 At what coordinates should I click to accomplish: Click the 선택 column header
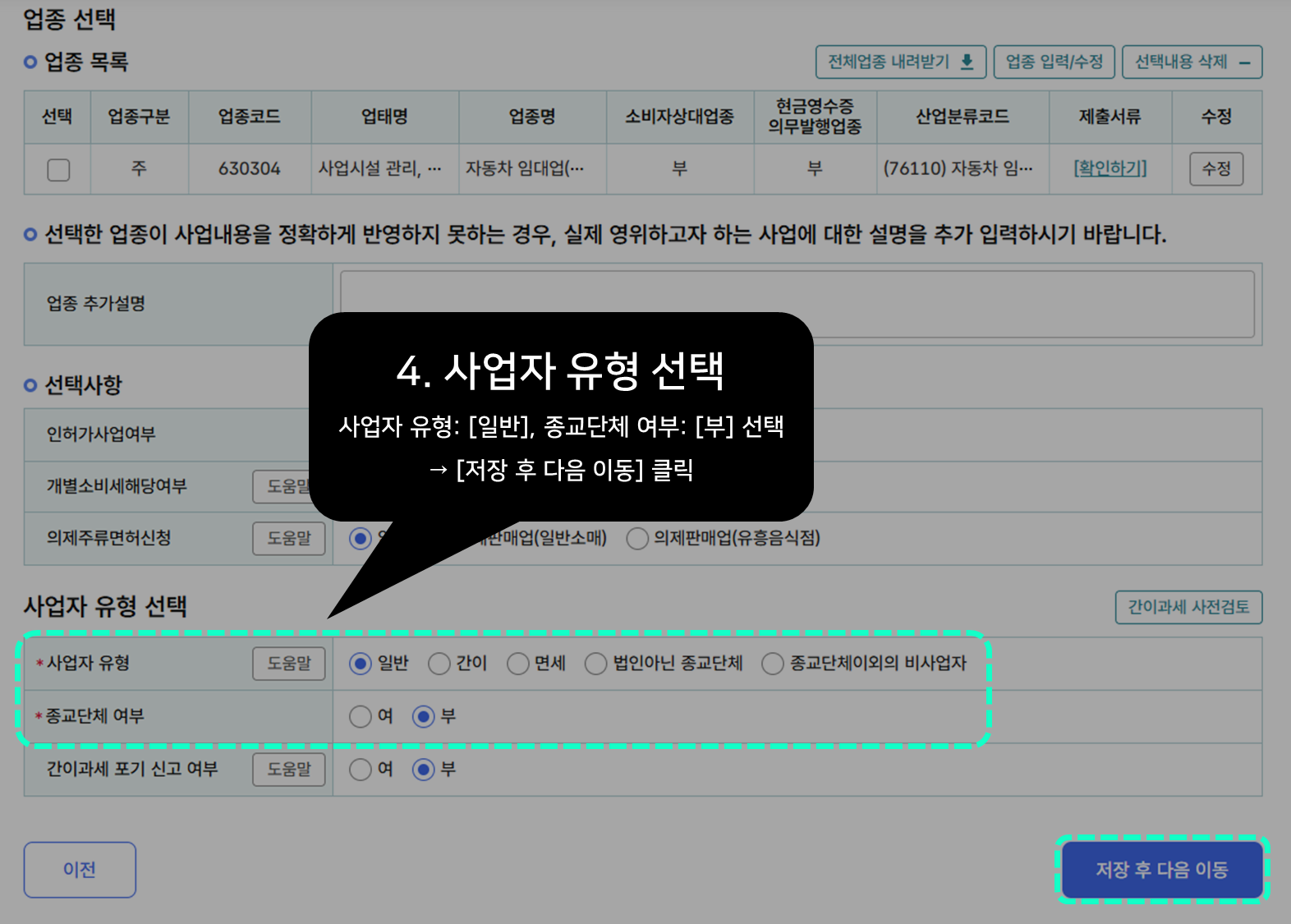(57, 117)
